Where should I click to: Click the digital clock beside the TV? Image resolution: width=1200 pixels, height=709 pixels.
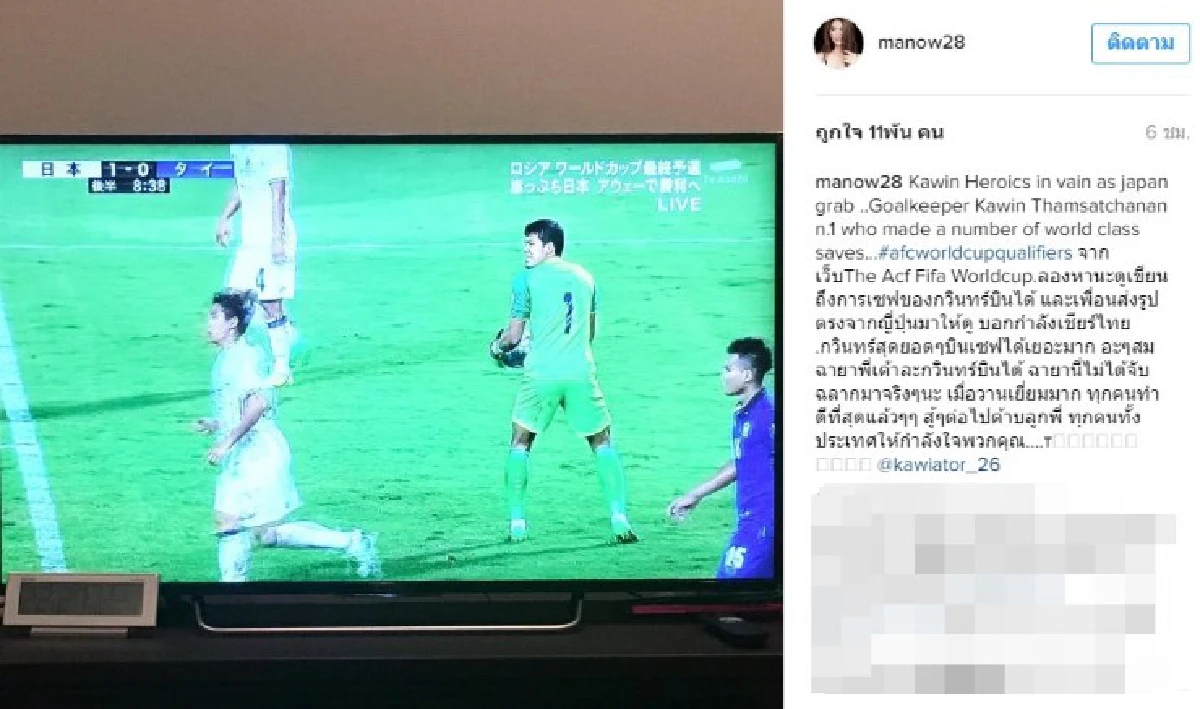pos(80,602)
